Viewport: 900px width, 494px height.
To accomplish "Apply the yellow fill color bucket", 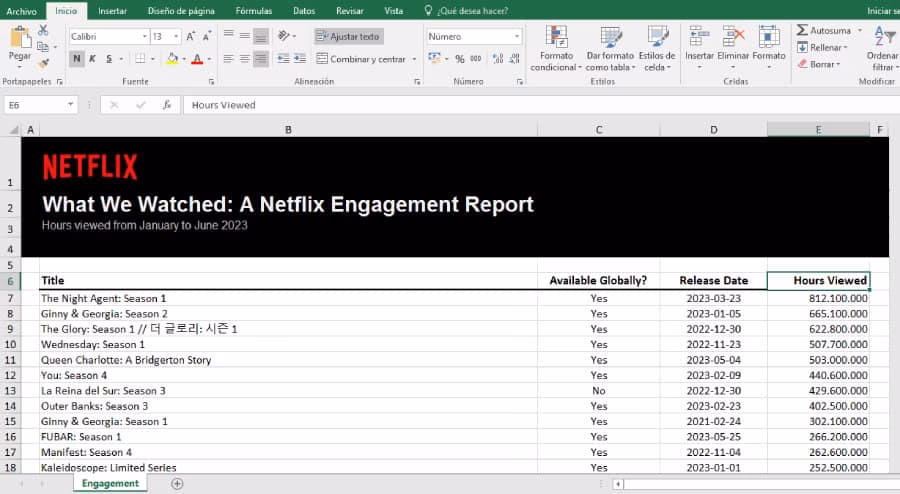I will coord(172,59).
